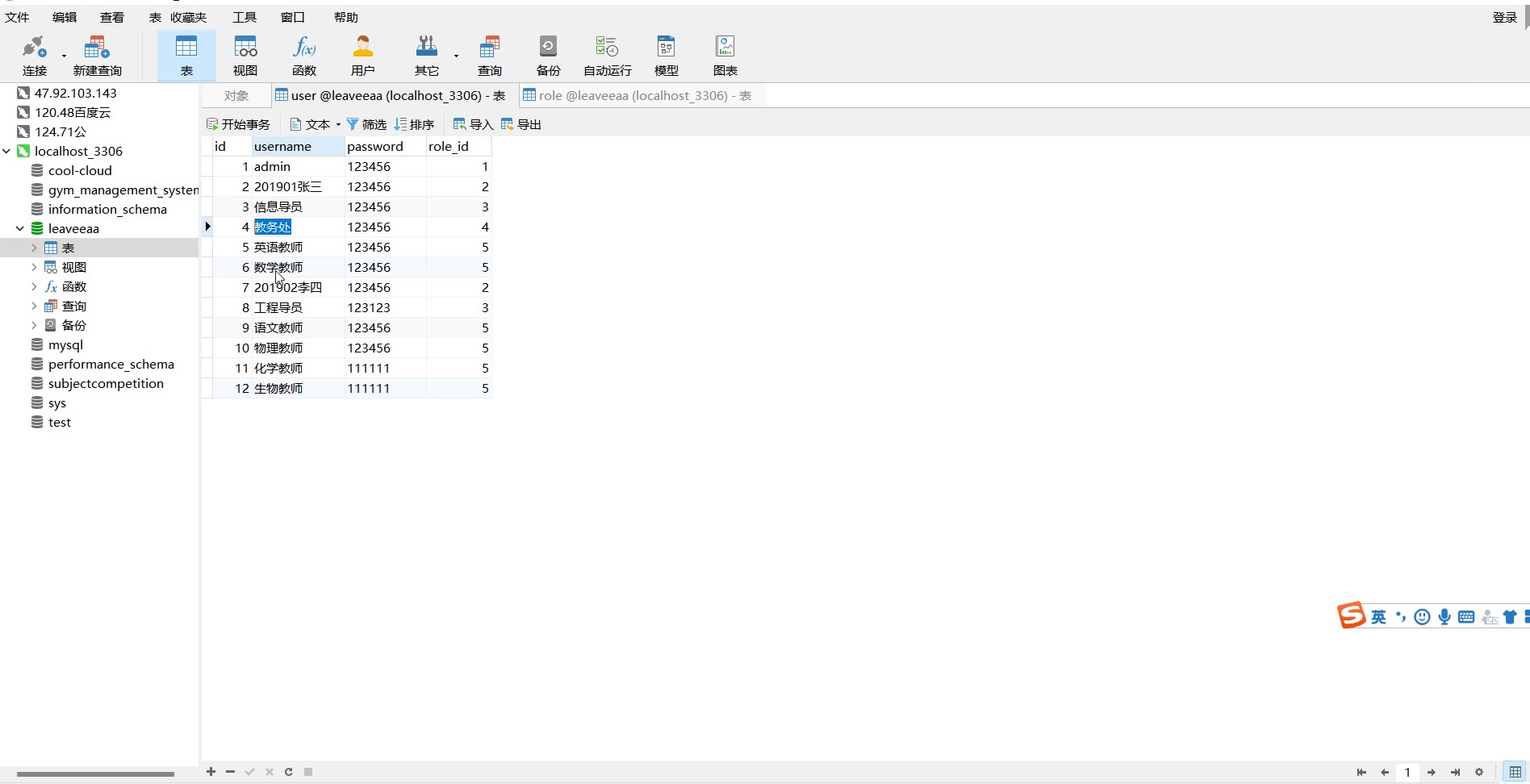The image size is (1530, 784).
Task: Go to the previous page of records
Action: pyautogui.click(x=1385, y=772)
